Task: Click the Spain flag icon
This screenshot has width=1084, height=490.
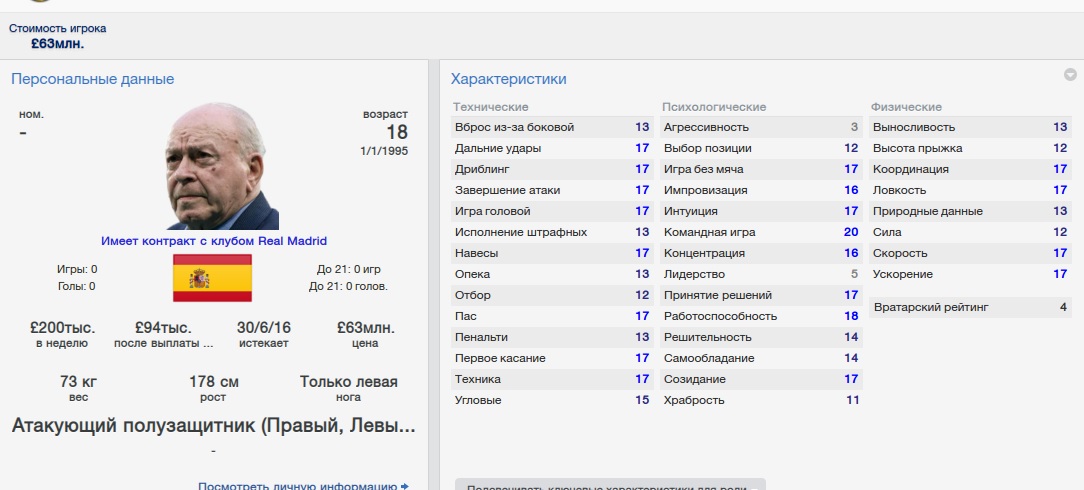Action: pyautogui.click(x=212, y=278)
